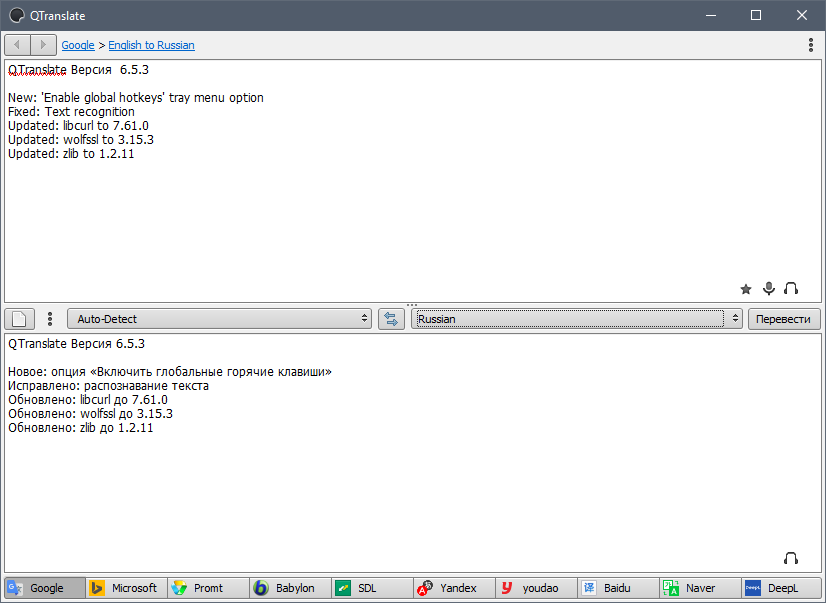Open three-dot menu beside the clear button
The height and width of the screenshot is (603, 826).
tap(50, 319)
